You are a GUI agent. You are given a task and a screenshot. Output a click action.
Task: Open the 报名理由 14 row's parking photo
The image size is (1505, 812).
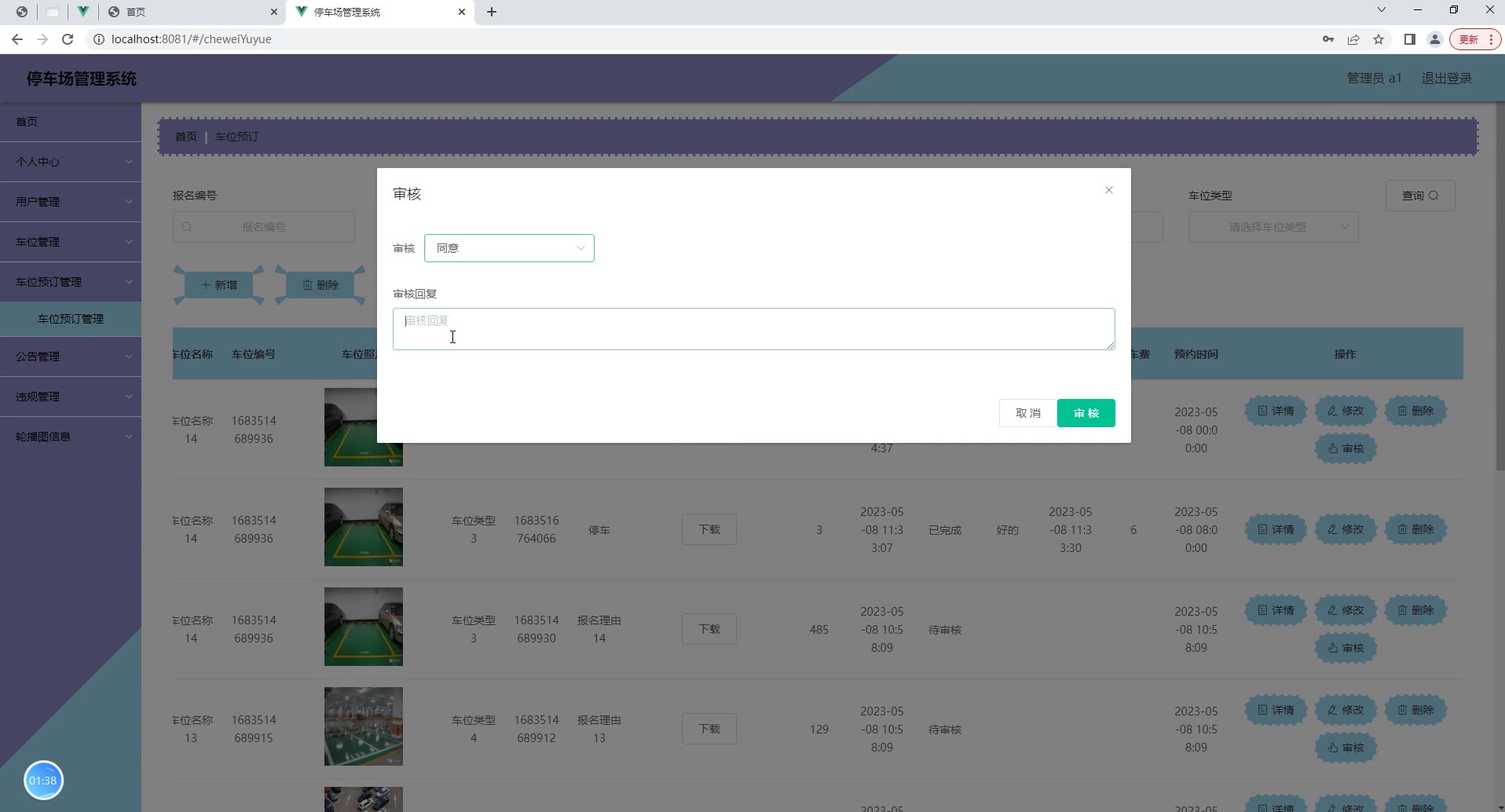(x=364, y=627)
